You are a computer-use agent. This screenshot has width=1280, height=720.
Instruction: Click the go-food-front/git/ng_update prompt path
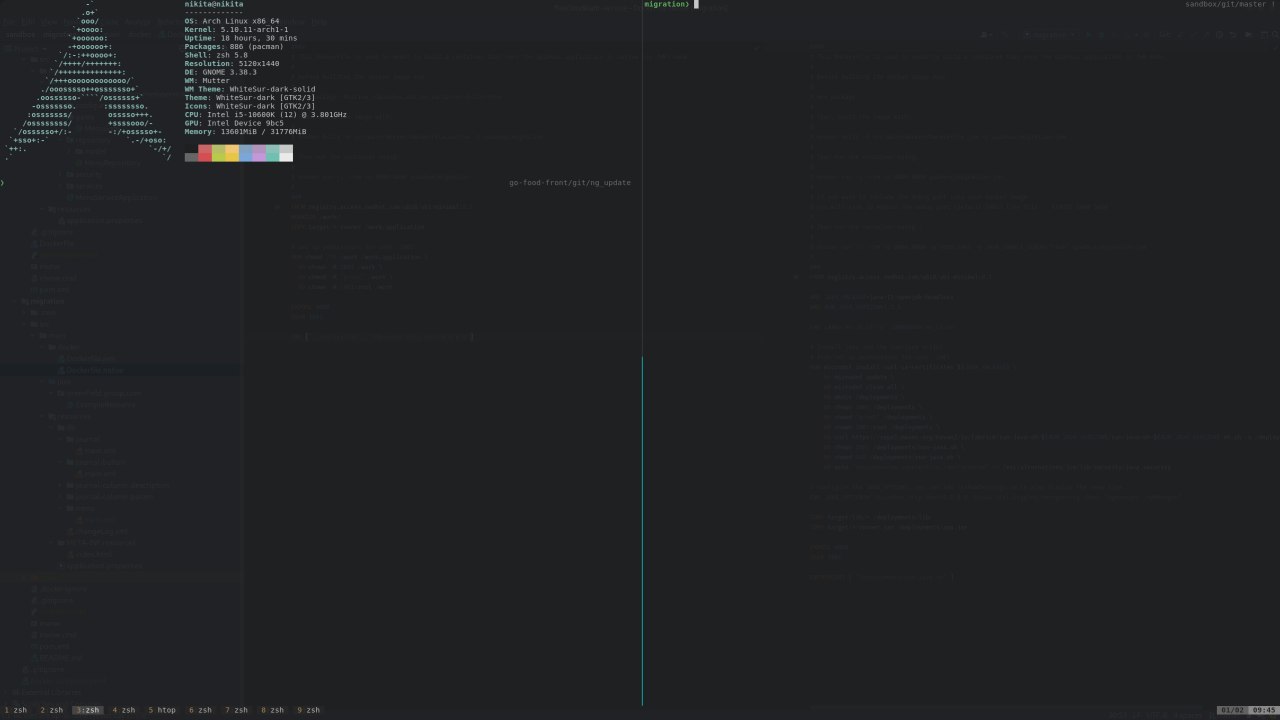pyautogui.click(x=570, y=183)
